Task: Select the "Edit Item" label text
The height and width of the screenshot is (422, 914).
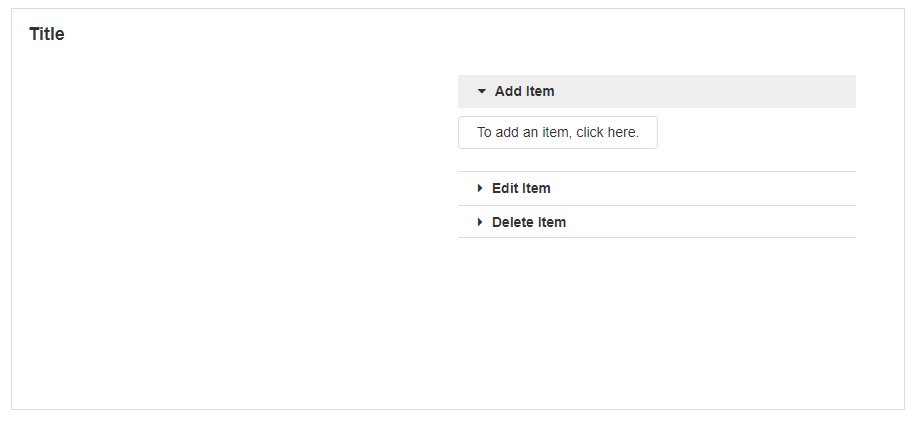Action: 521,188
